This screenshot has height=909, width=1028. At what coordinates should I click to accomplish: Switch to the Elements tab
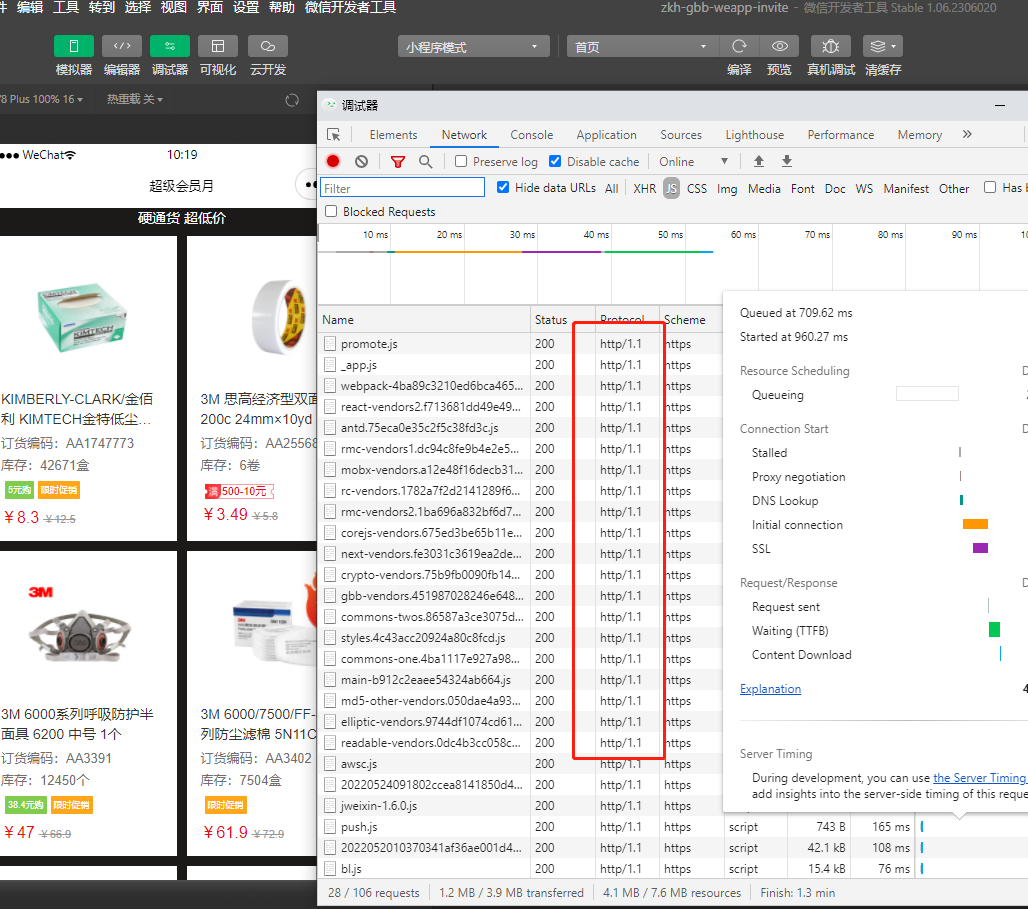[x=393, y=134]
